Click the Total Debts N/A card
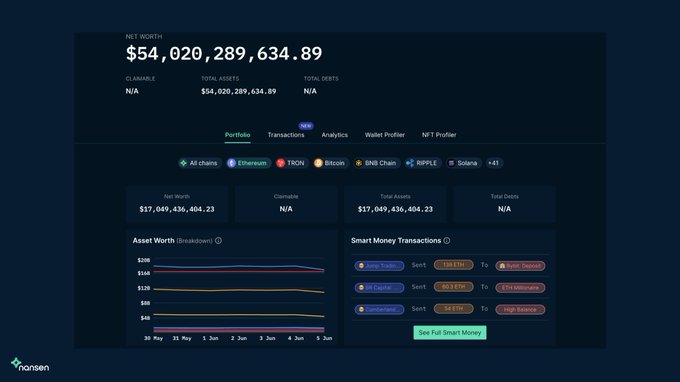The image size is (680, 382). point(504,204)
